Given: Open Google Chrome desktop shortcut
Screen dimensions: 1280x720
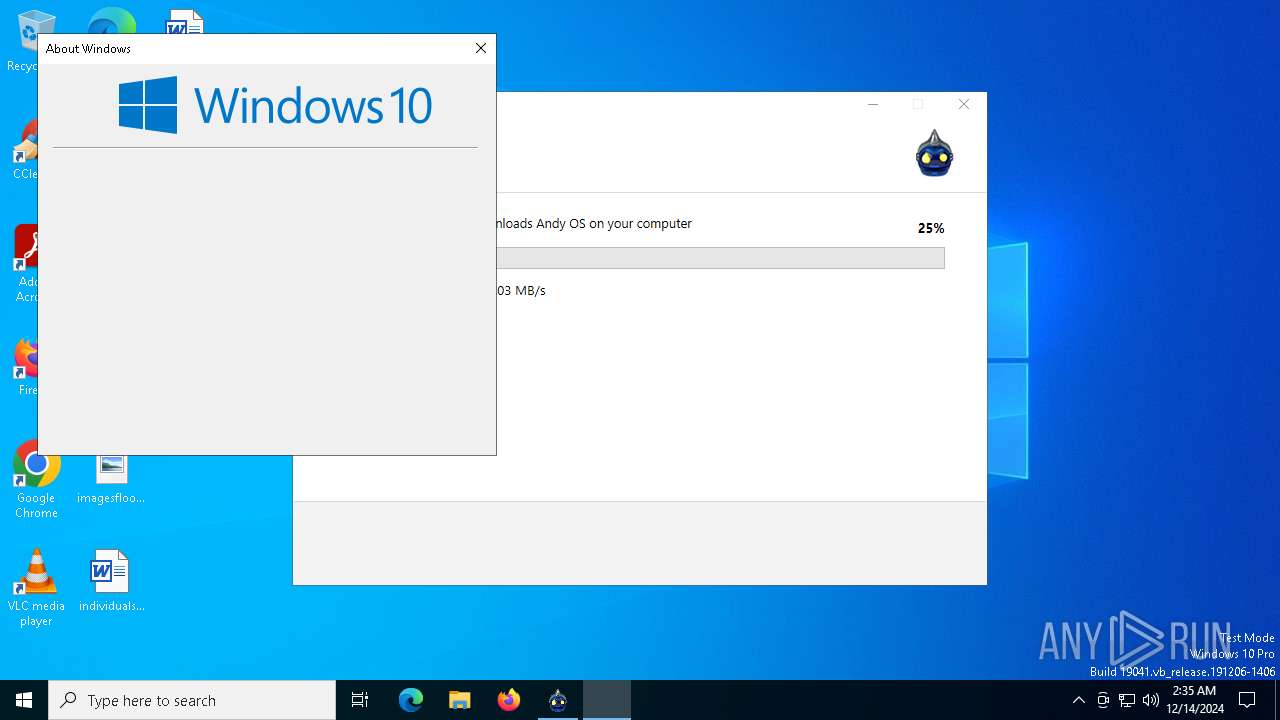Looking at the screenshot, I should [x=36, y=481].
